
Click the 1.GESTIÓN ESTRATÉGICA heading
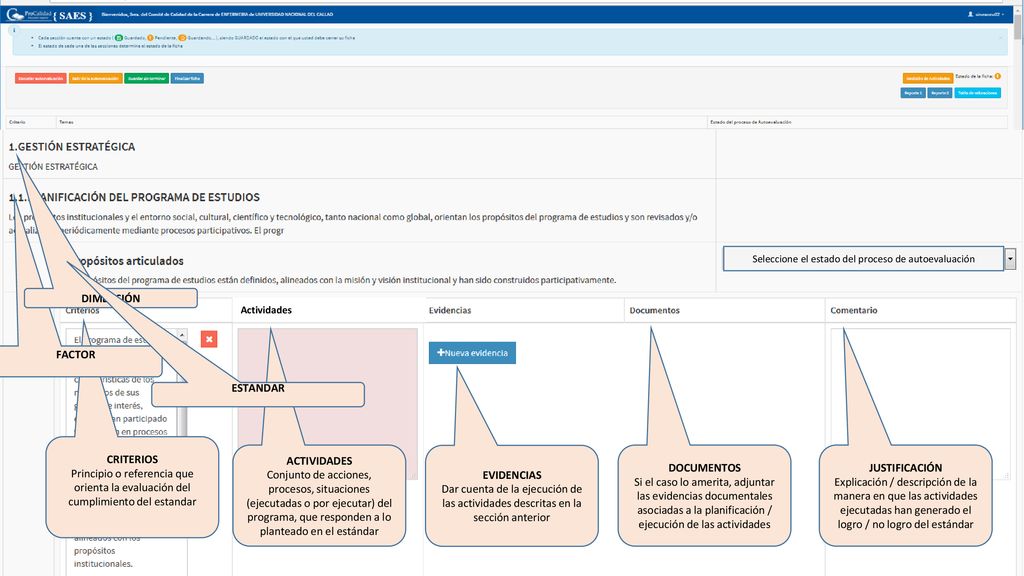(72, 147)
